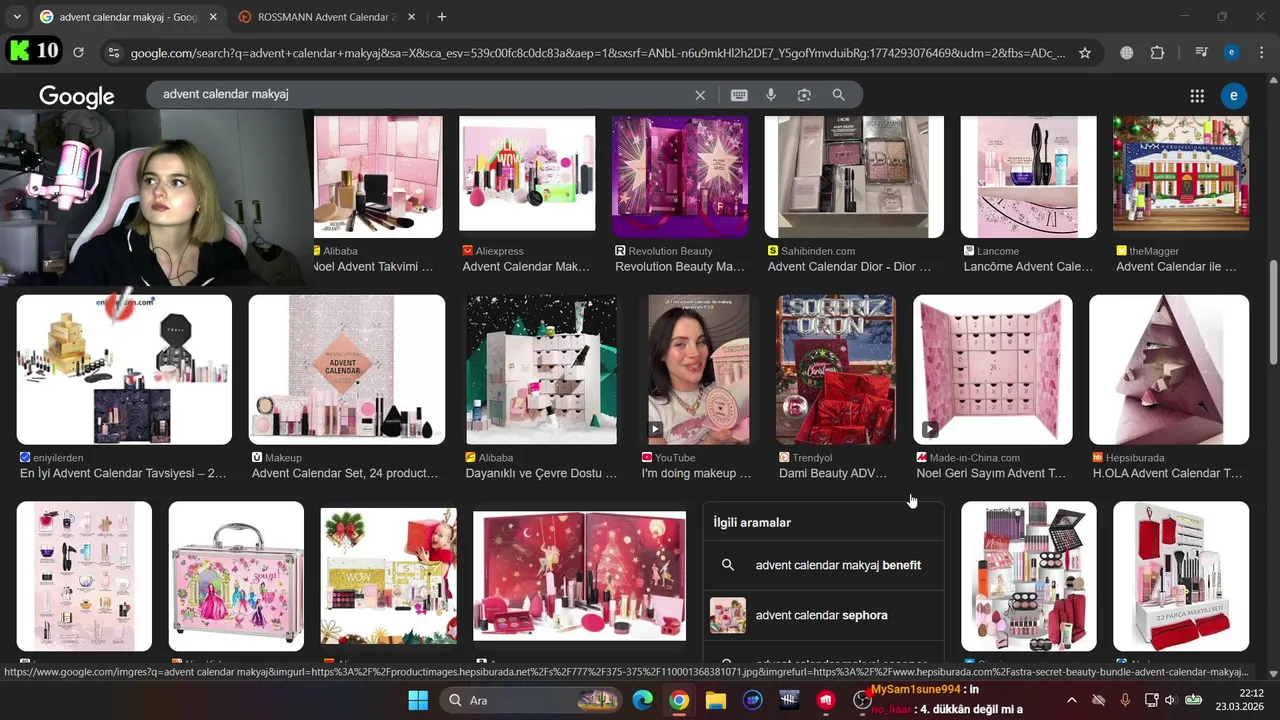Image resolution: width=1280 pixels, height=720 pixels.
Task: Open the Makeup Revolution advent calendar thumbnail
Action: coord(347,369)
